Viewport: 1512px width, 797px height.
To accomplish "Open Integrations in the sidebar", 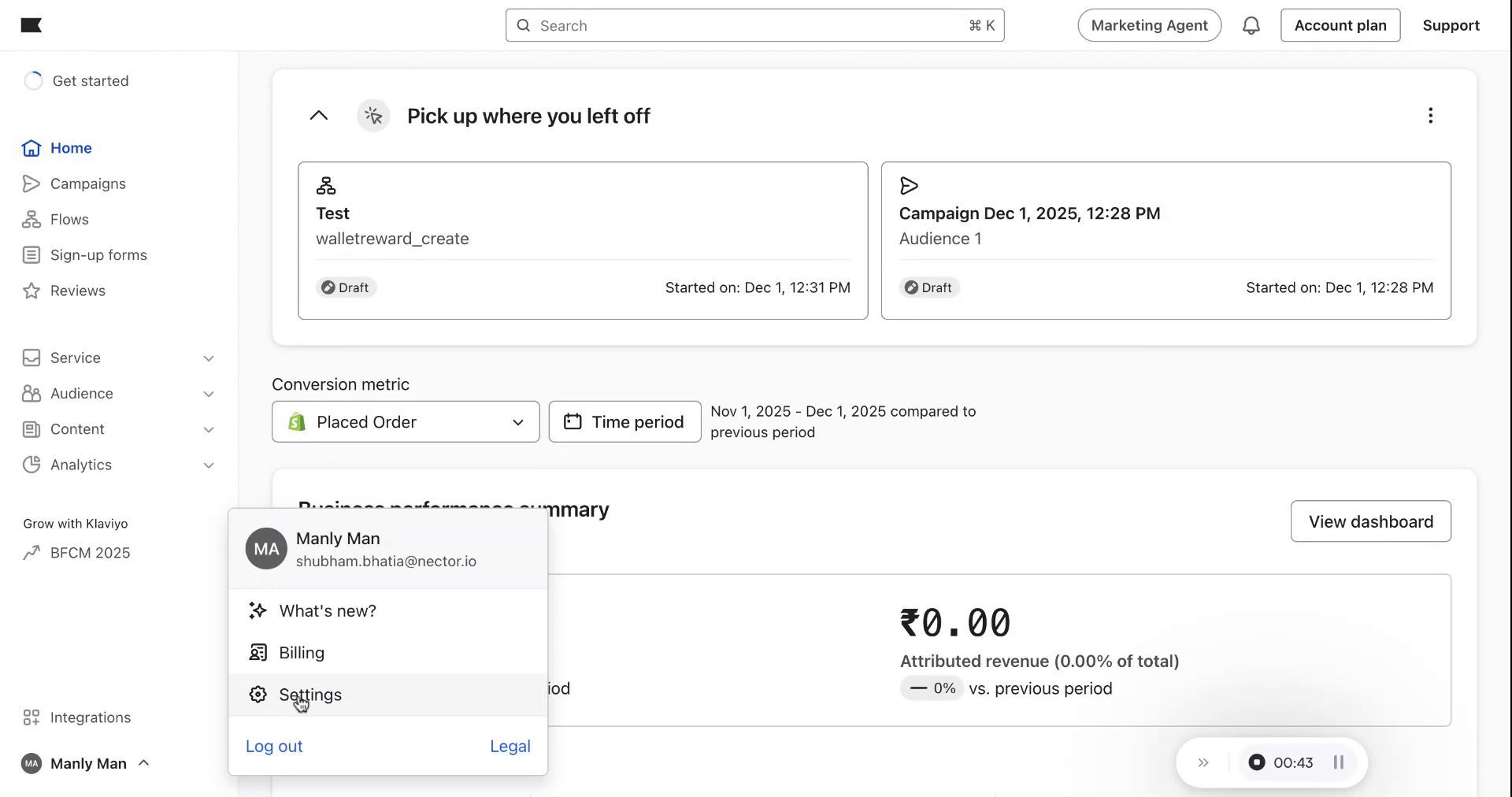I will (x=90, y=717).
